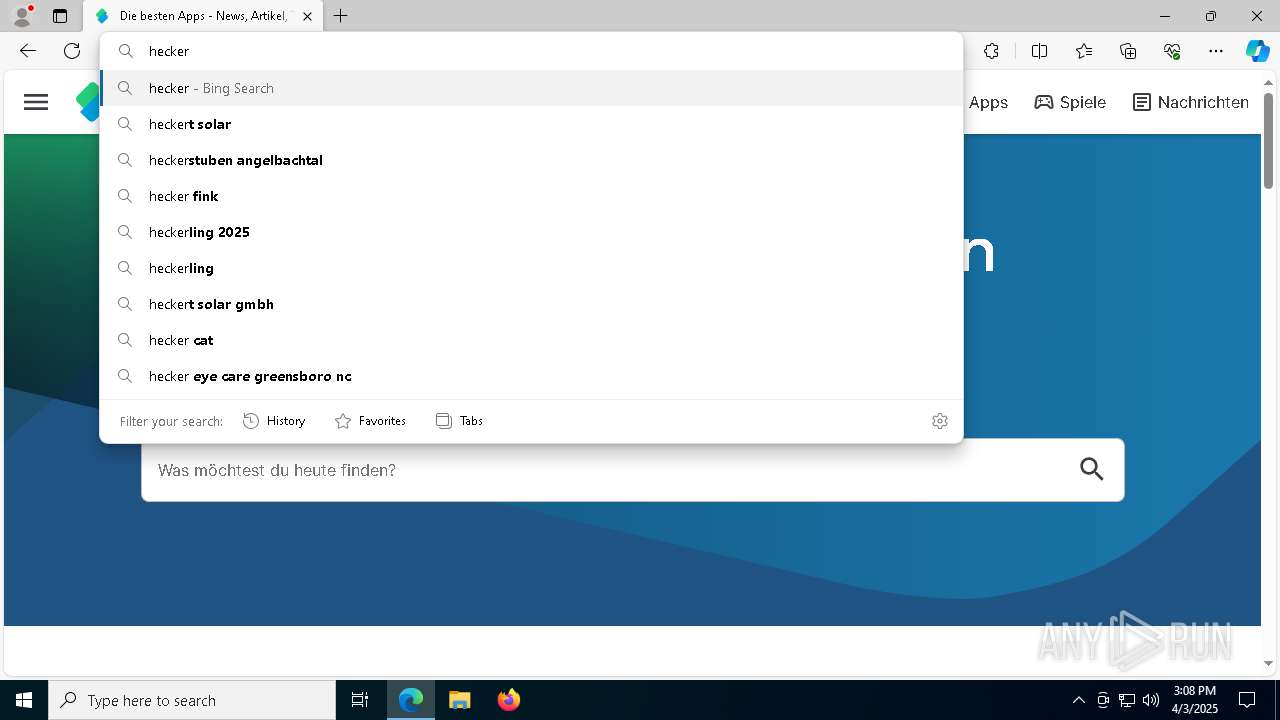Open clock showing 3:08 PM
This screenshot has height=720, width=1280.
pos(1195,700)
